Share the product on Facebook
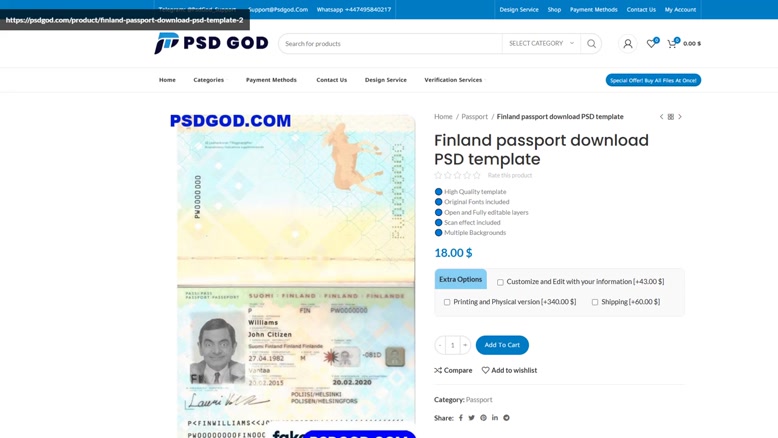This screenshot has width=778, height=438. (460, 418)
